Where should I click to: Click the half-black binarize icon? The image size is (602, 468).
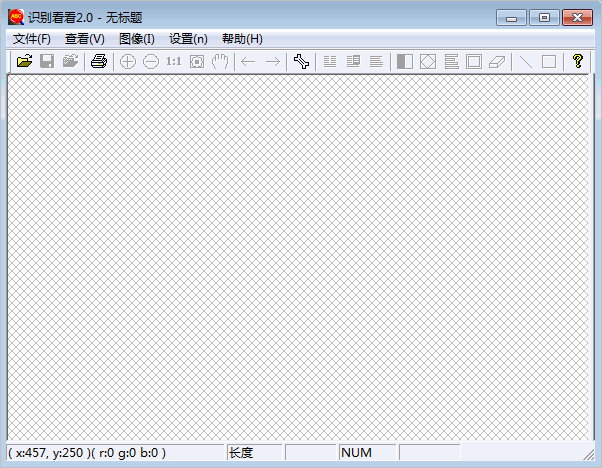click(405, 61)
